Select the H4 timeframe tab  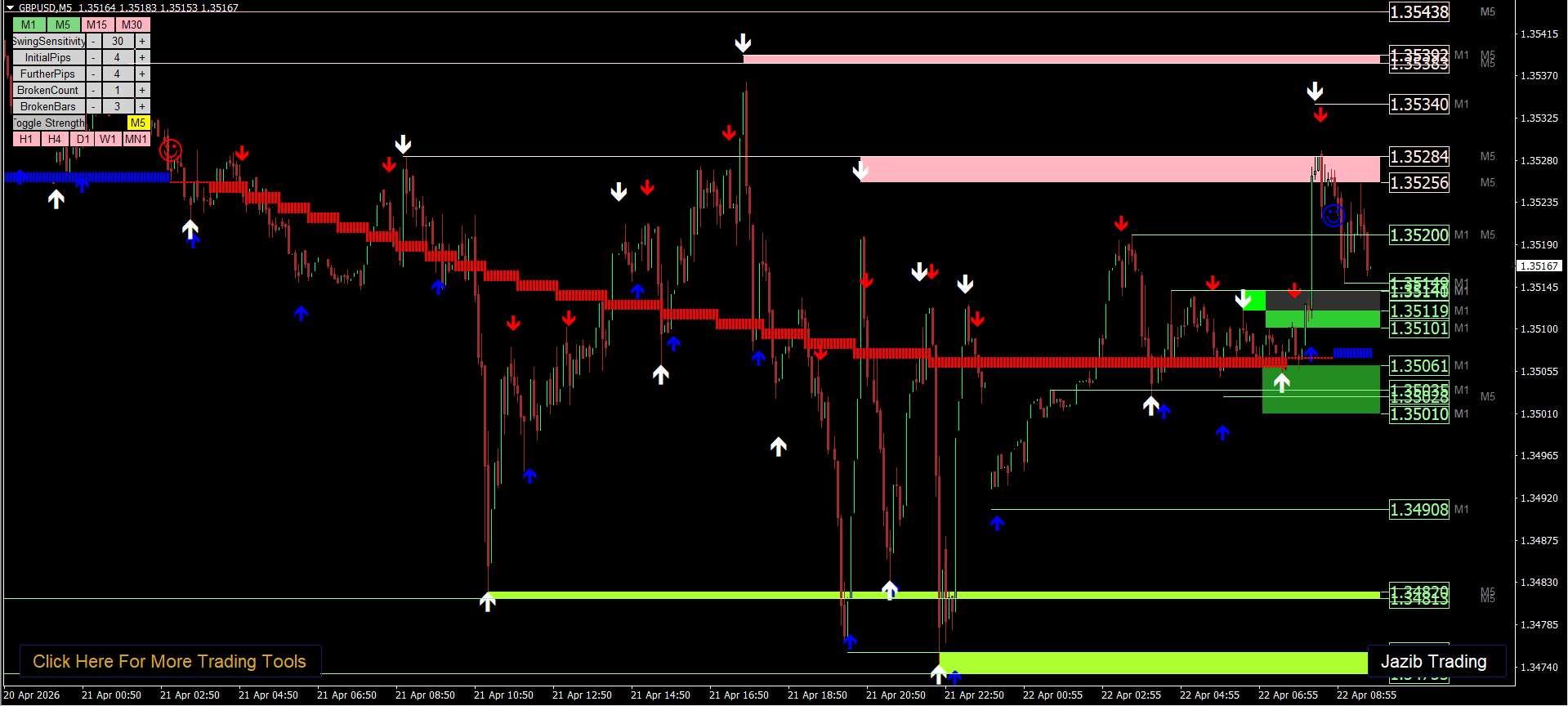(x=55, y=139)
